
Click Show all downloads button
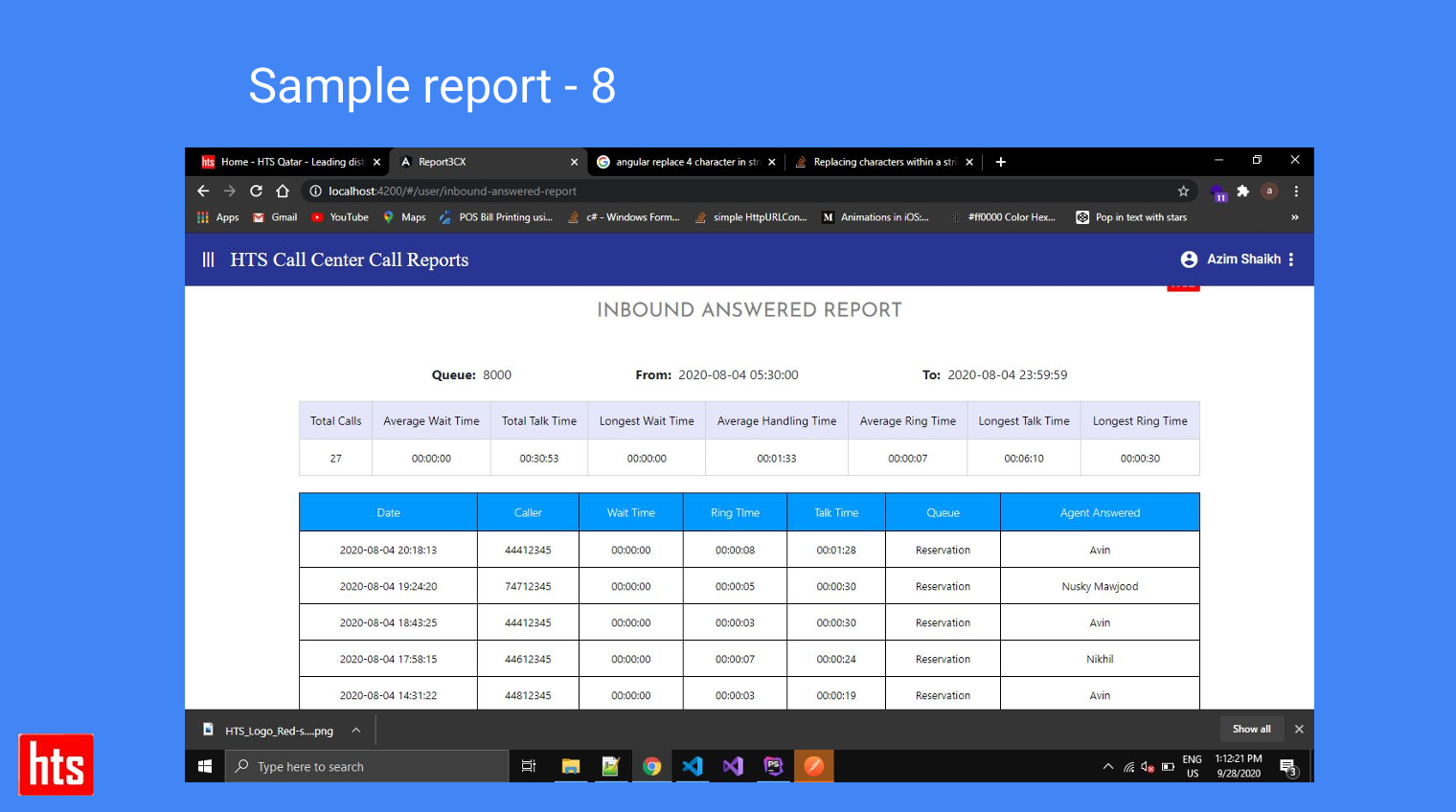1251,730
